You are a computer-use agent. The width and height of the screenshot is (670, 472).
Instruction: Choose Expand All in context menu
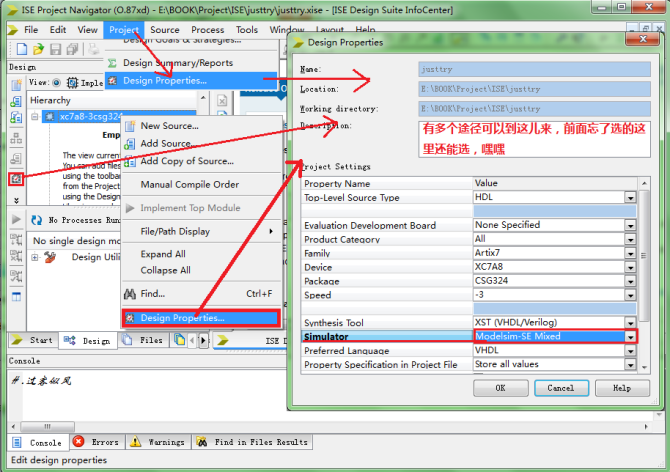[202, 254]
